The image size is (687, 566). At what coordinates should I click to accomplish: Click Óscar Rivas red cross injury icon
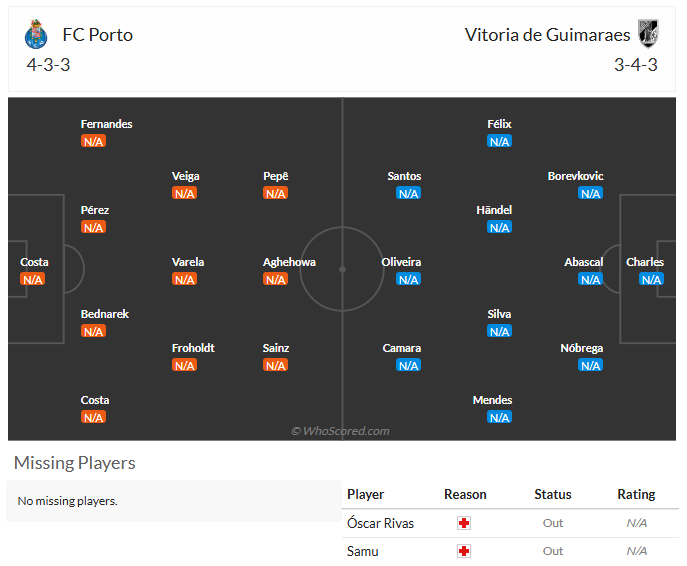tap(464, 523)
